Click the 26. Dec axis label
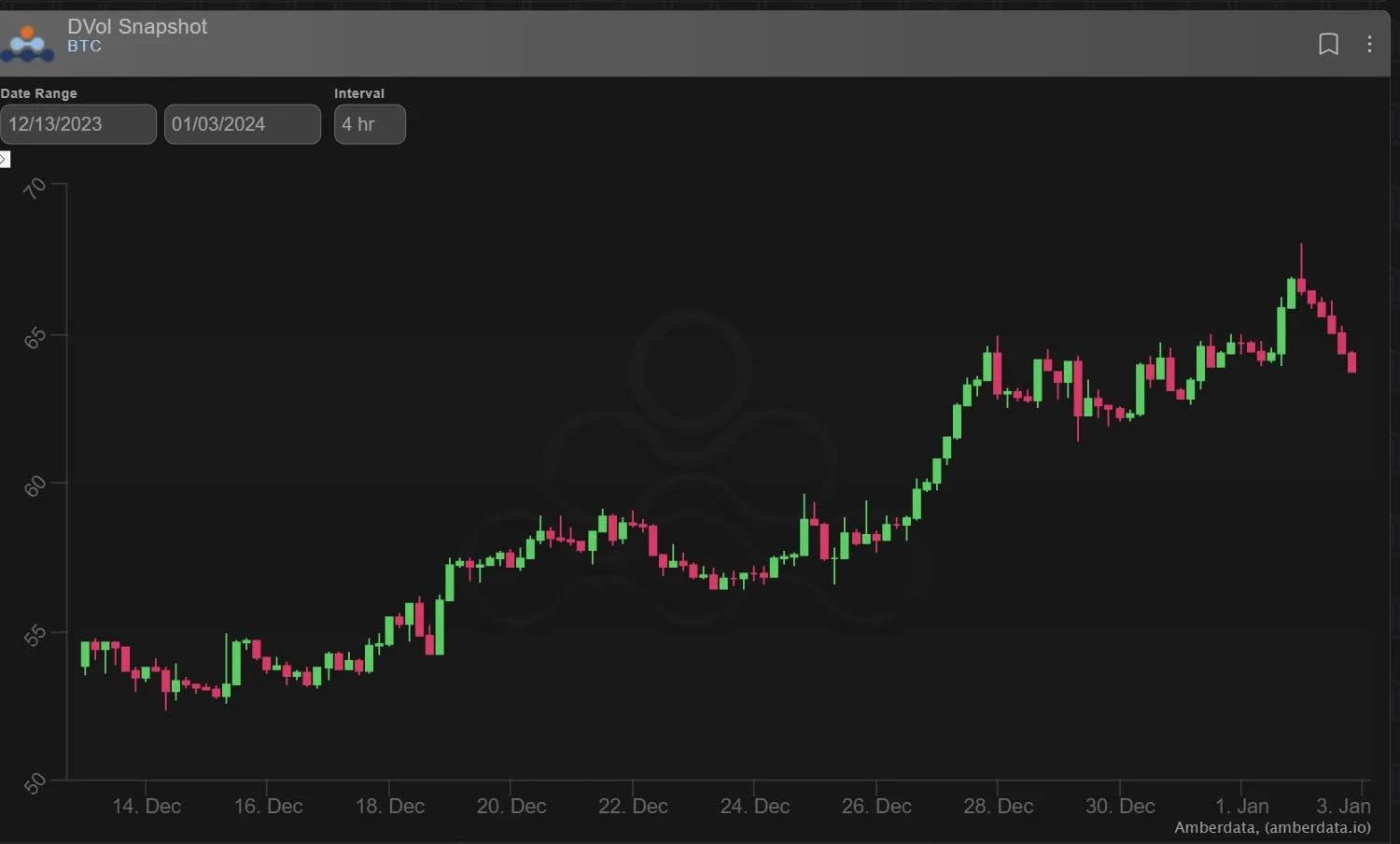 876,806
